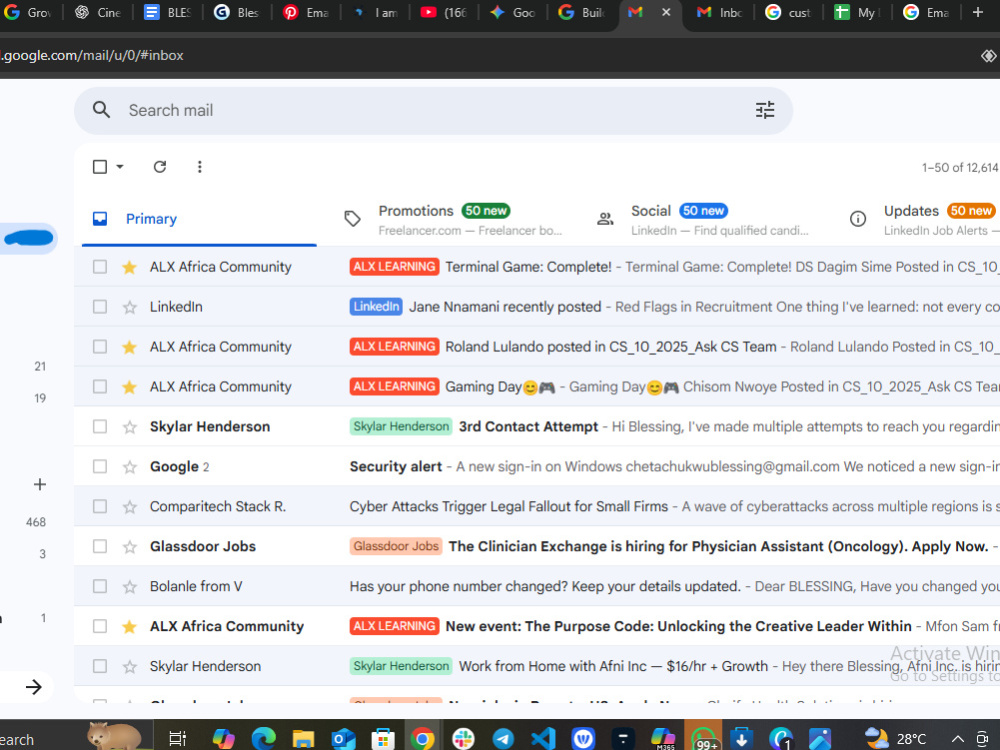Select the Gaming Day email checkbox
Viewport: 1000px width, 750px height.
pyautogui.click(x=99, y=386)
